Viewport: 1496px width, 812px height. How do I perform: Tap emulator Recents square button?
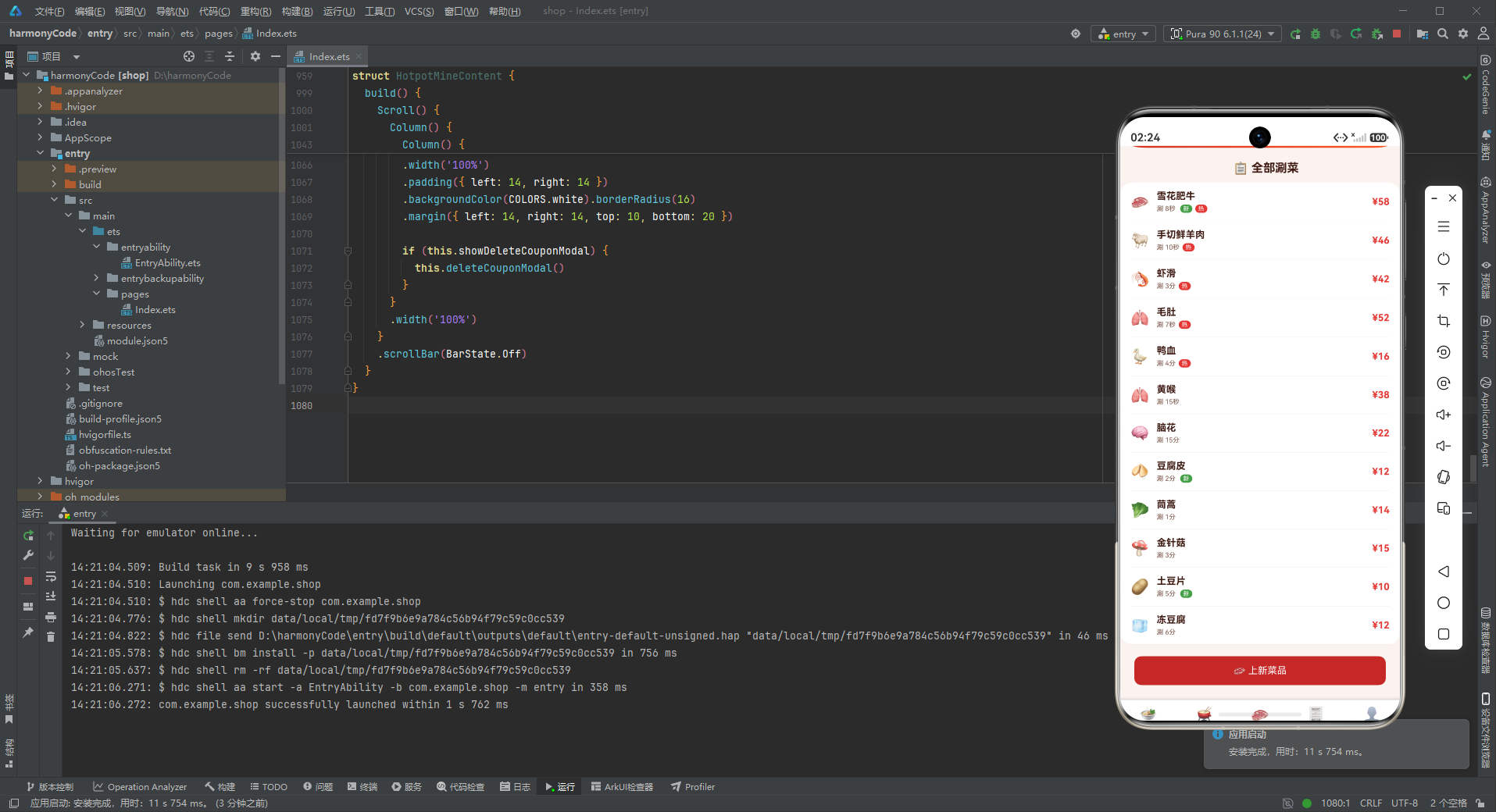pyautogui.click(x=1444, y=634)
